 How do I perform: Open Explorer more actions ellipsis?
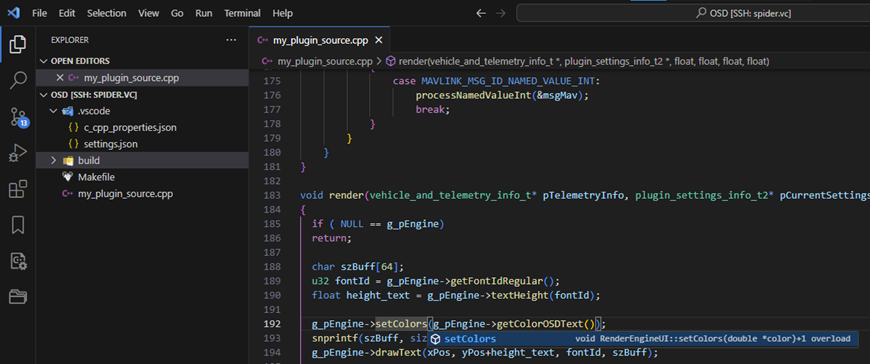coord(231,40)
